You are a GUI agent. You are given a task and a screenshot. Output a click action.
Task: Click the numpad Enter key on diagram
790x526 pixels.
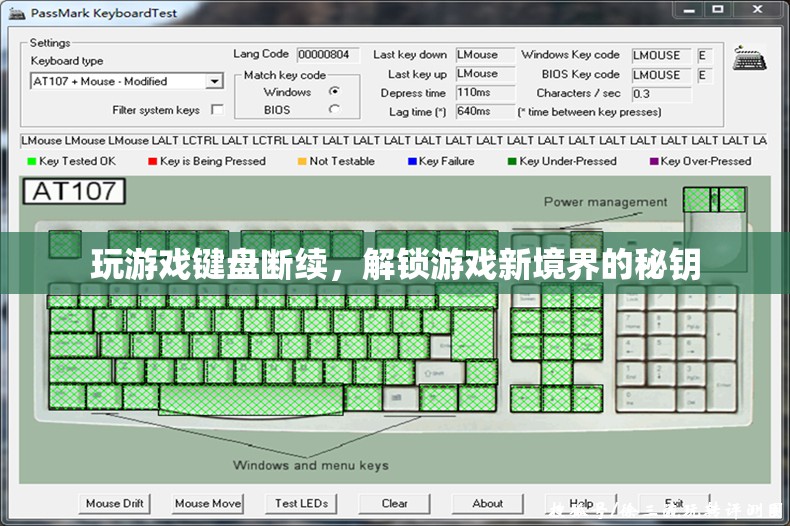[722, 387]
